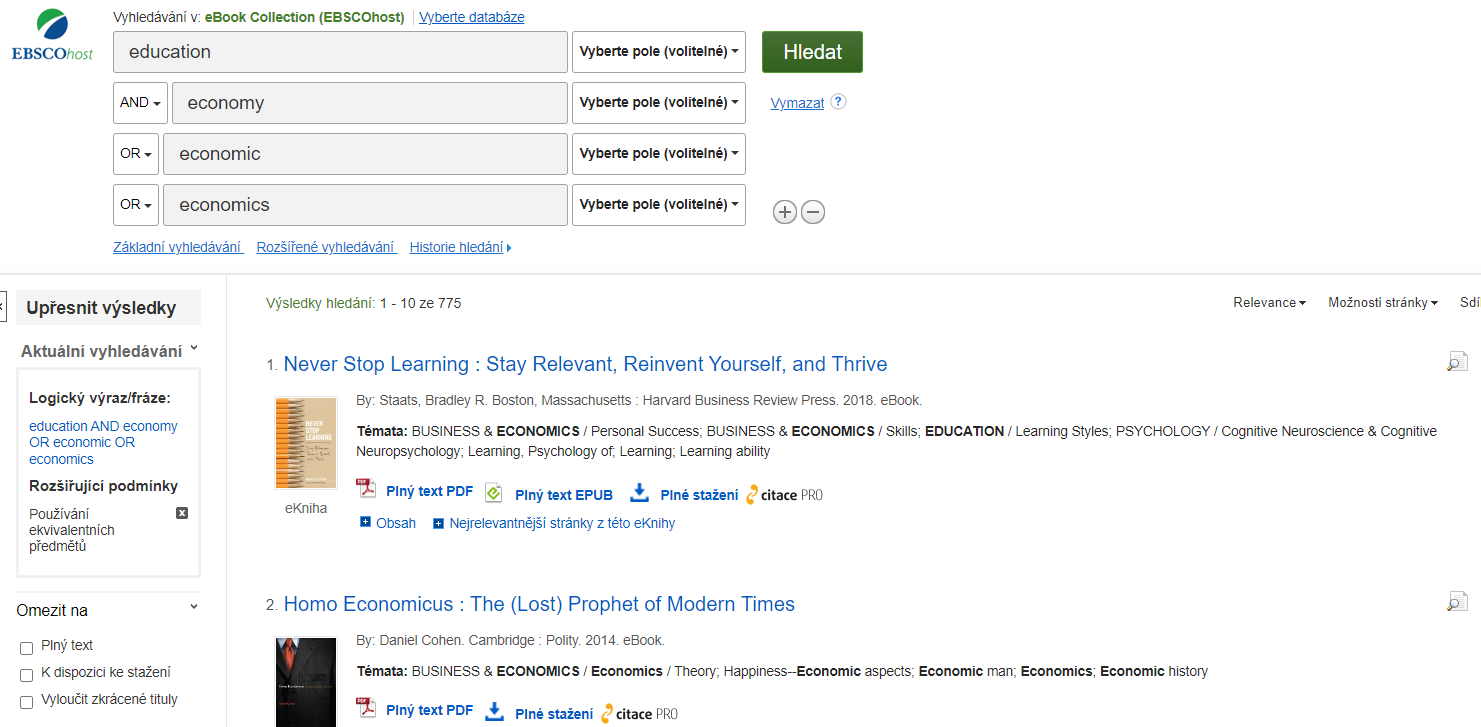Click the EBSCOhost logo

[53, 36]
